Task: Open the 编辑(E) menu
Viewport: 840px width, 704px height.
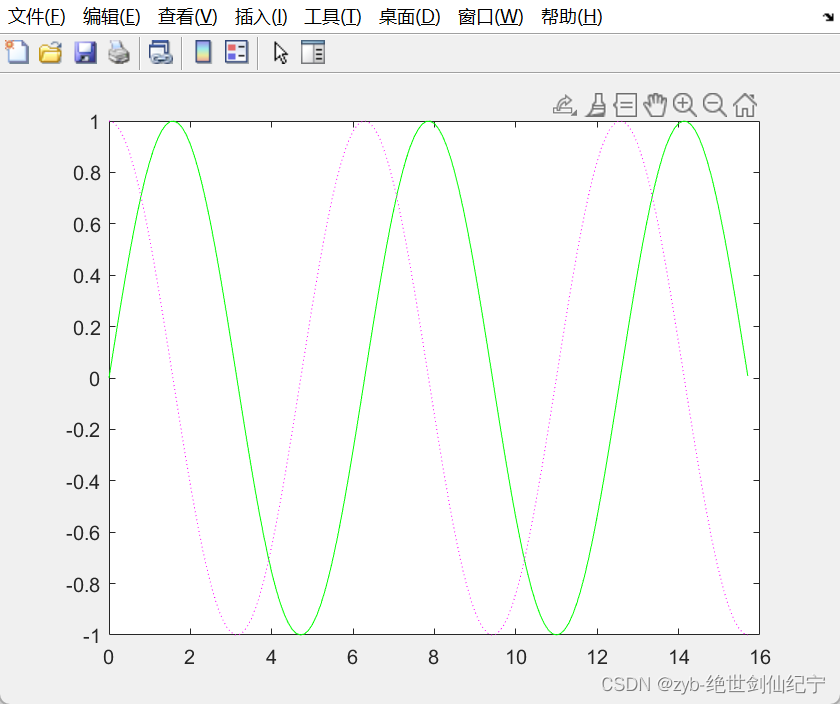Action: click(x=111, y=17)
